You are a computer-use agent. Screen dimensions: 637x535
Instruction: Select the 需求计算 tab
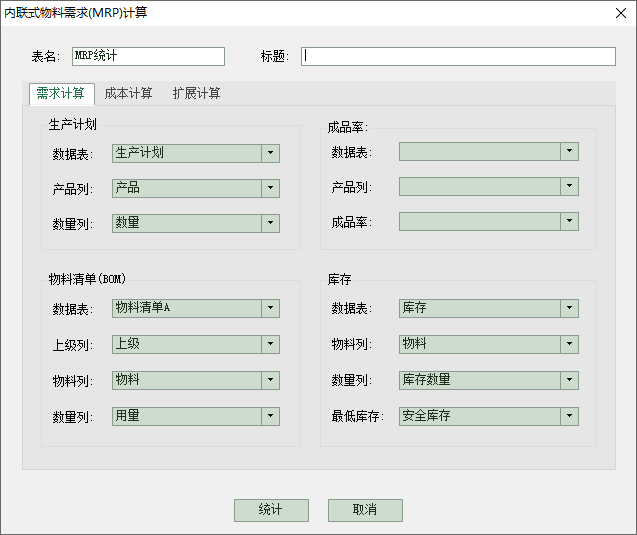pos(60,94)
